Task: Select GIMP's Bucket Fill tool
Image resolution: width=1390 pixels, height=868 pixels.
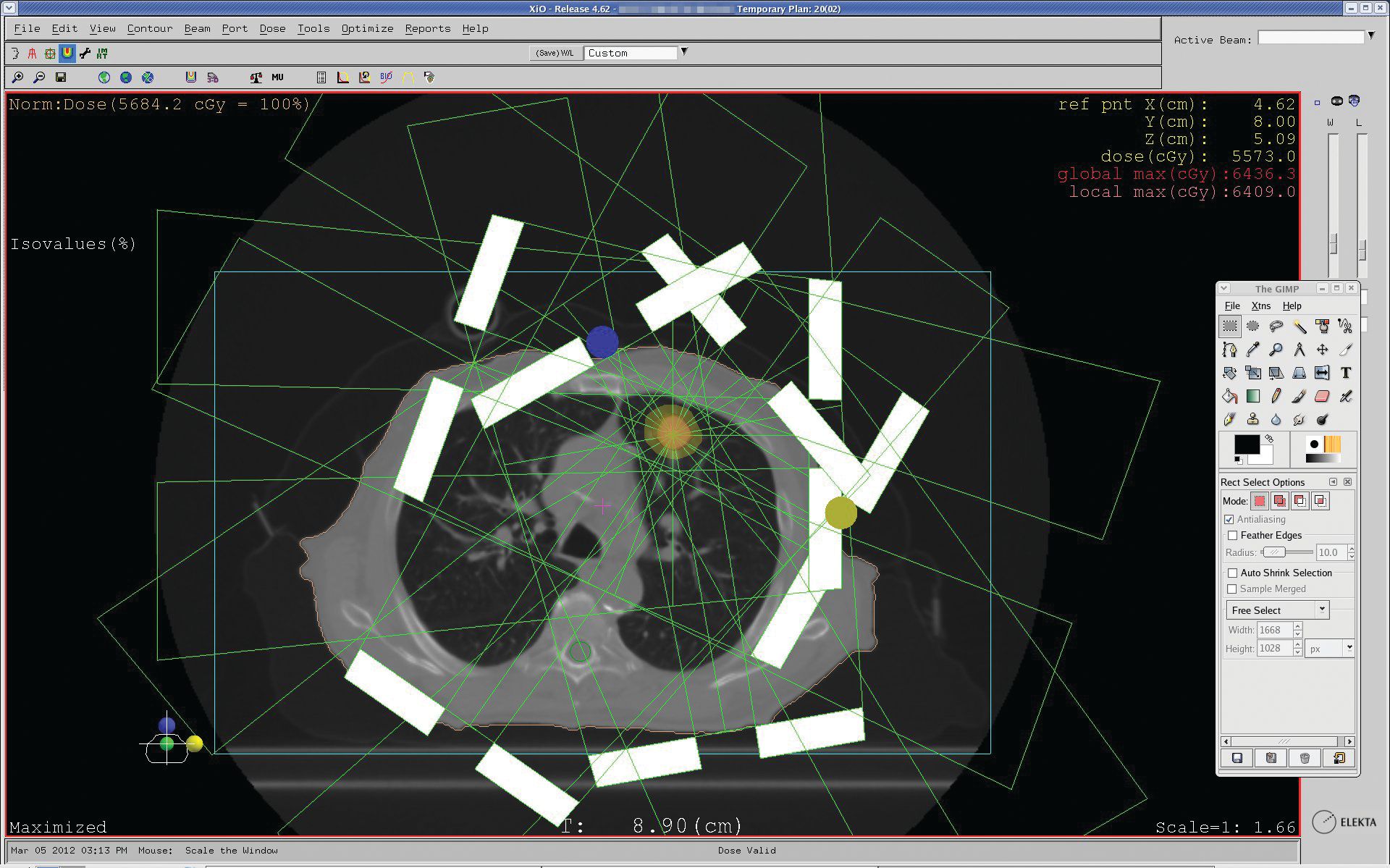Action: point(1230,396)
